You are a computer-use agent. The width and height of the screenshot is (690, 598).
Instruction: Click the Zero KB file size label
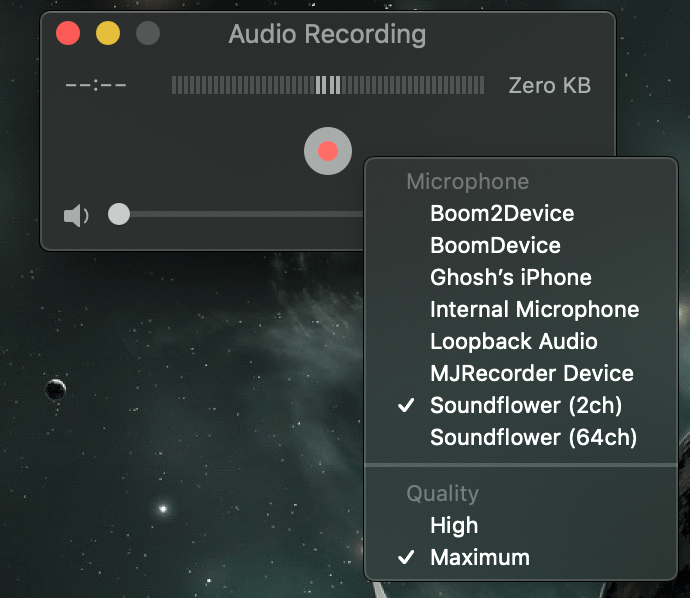click(550, 85)
